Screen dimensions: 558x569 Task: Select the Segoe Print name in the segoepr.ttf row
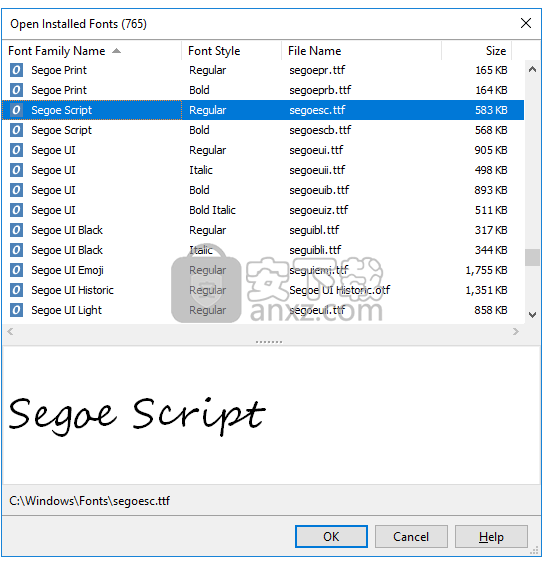[x=59, y=70]
